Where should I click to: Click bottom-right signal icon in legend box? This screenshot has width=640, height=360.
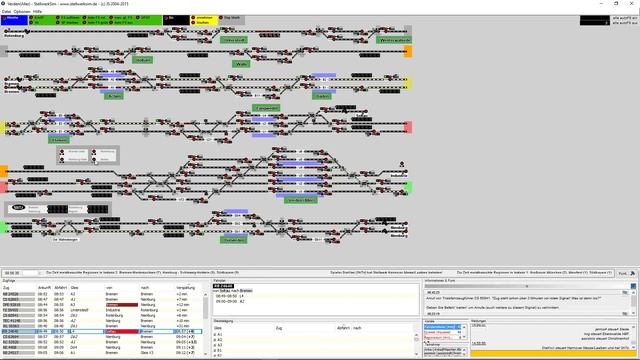tap(94, 159)
